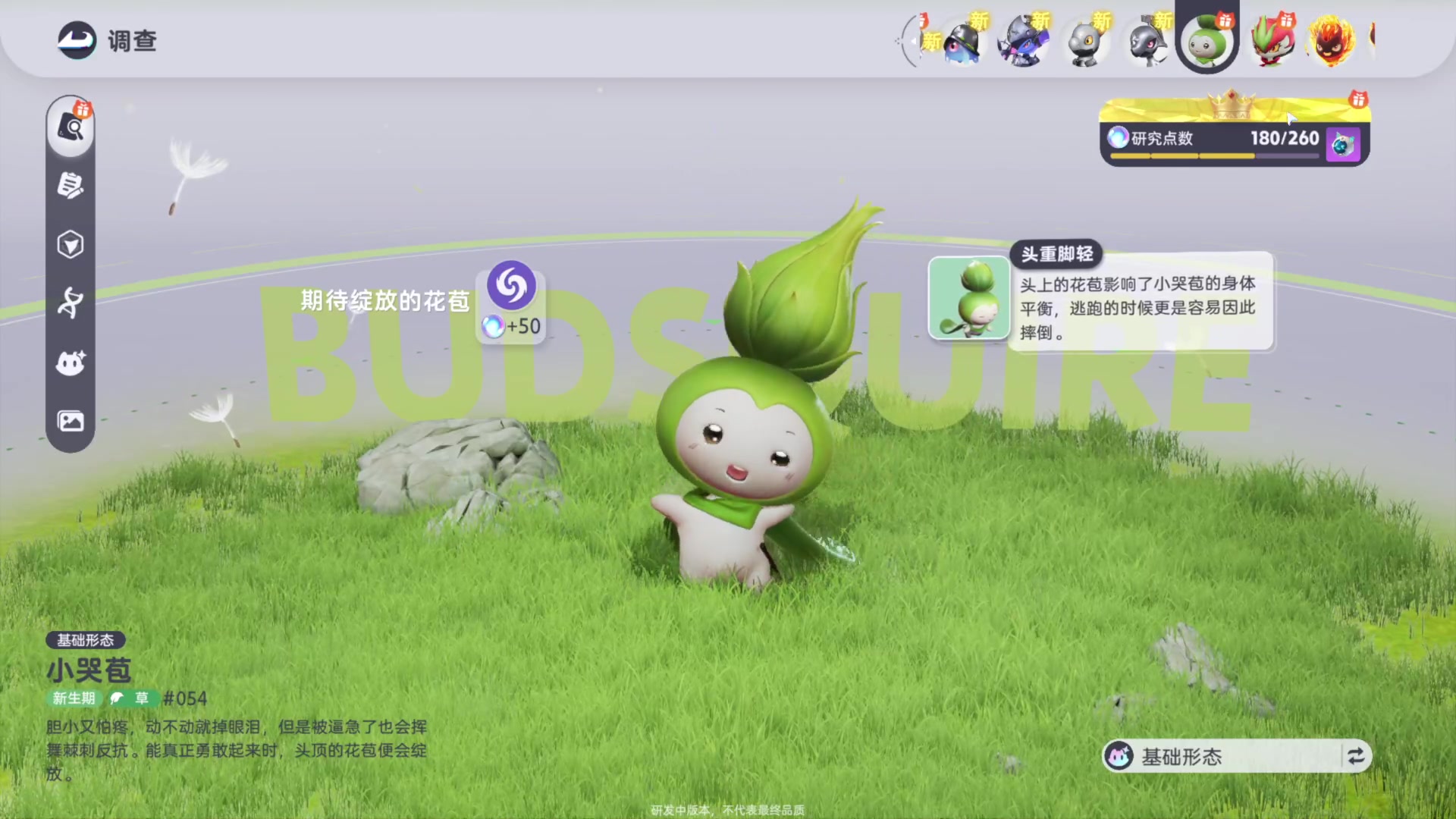The height and width of the screenshot is (819, 1456).
Task: Click the golden crown banner
Action: (1233, 108)
